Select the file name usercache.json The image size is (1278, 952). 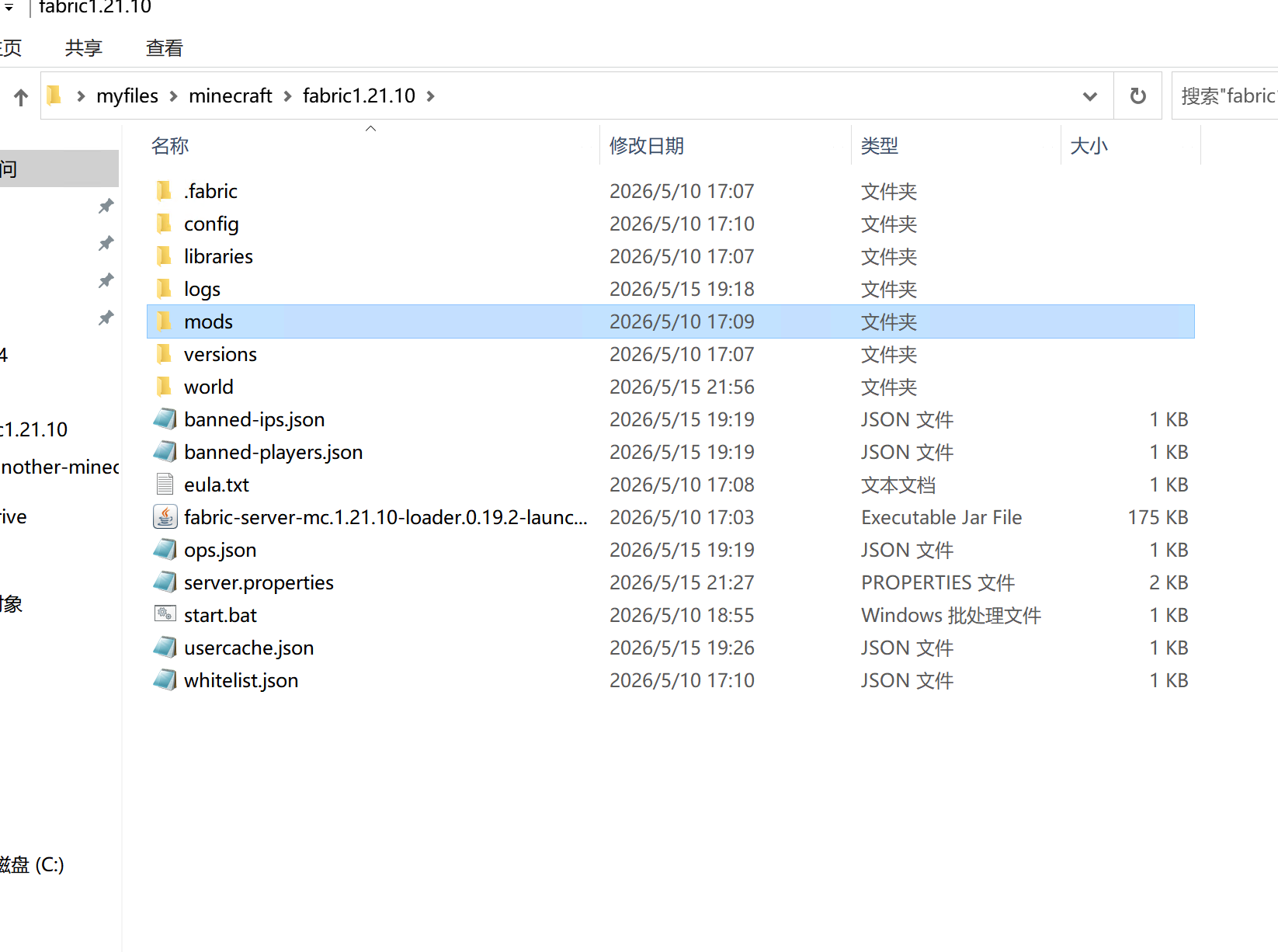(x=248, y=648)
